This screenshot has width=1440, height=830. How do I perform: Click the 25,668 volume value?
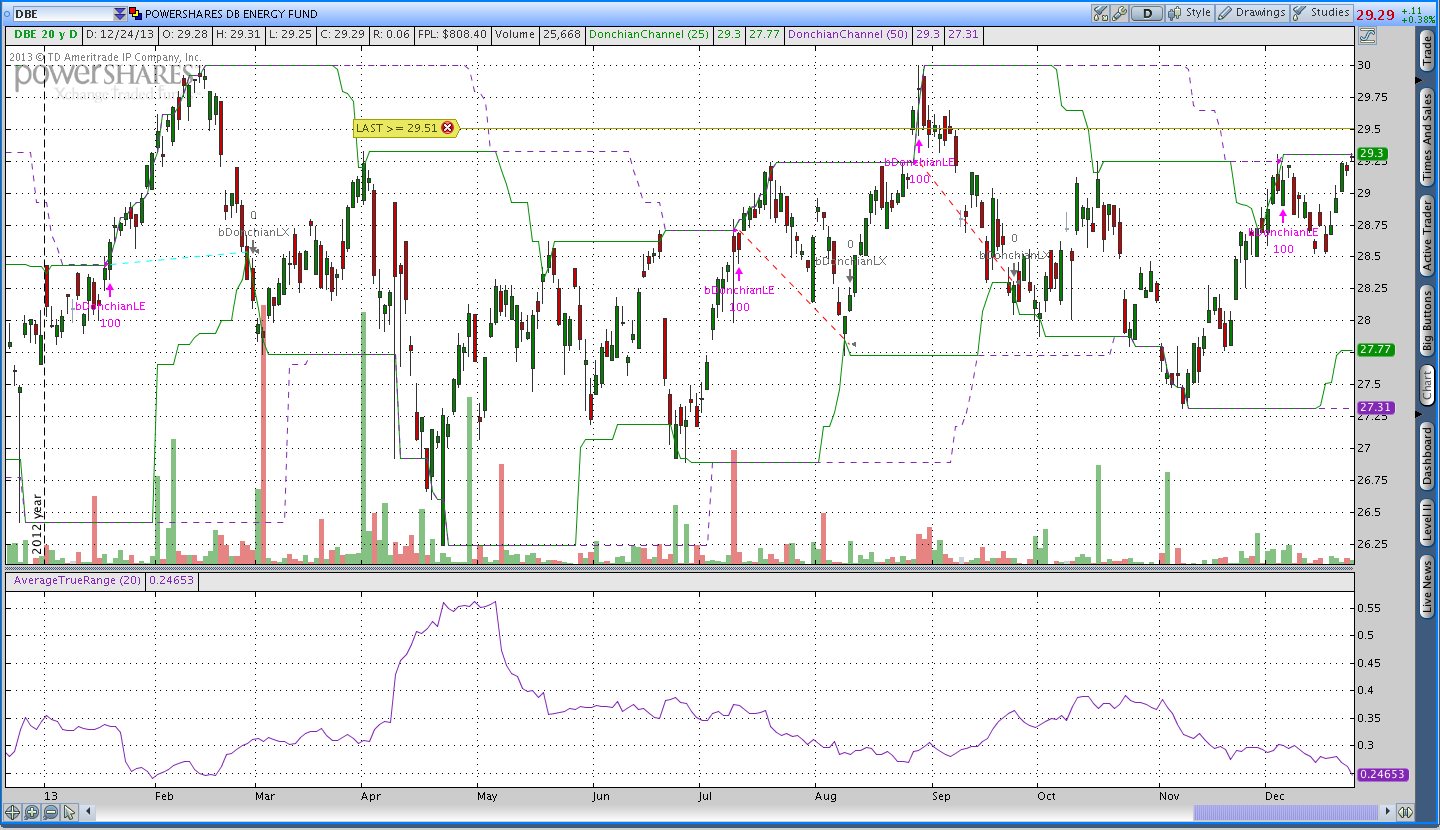[562, 34]
